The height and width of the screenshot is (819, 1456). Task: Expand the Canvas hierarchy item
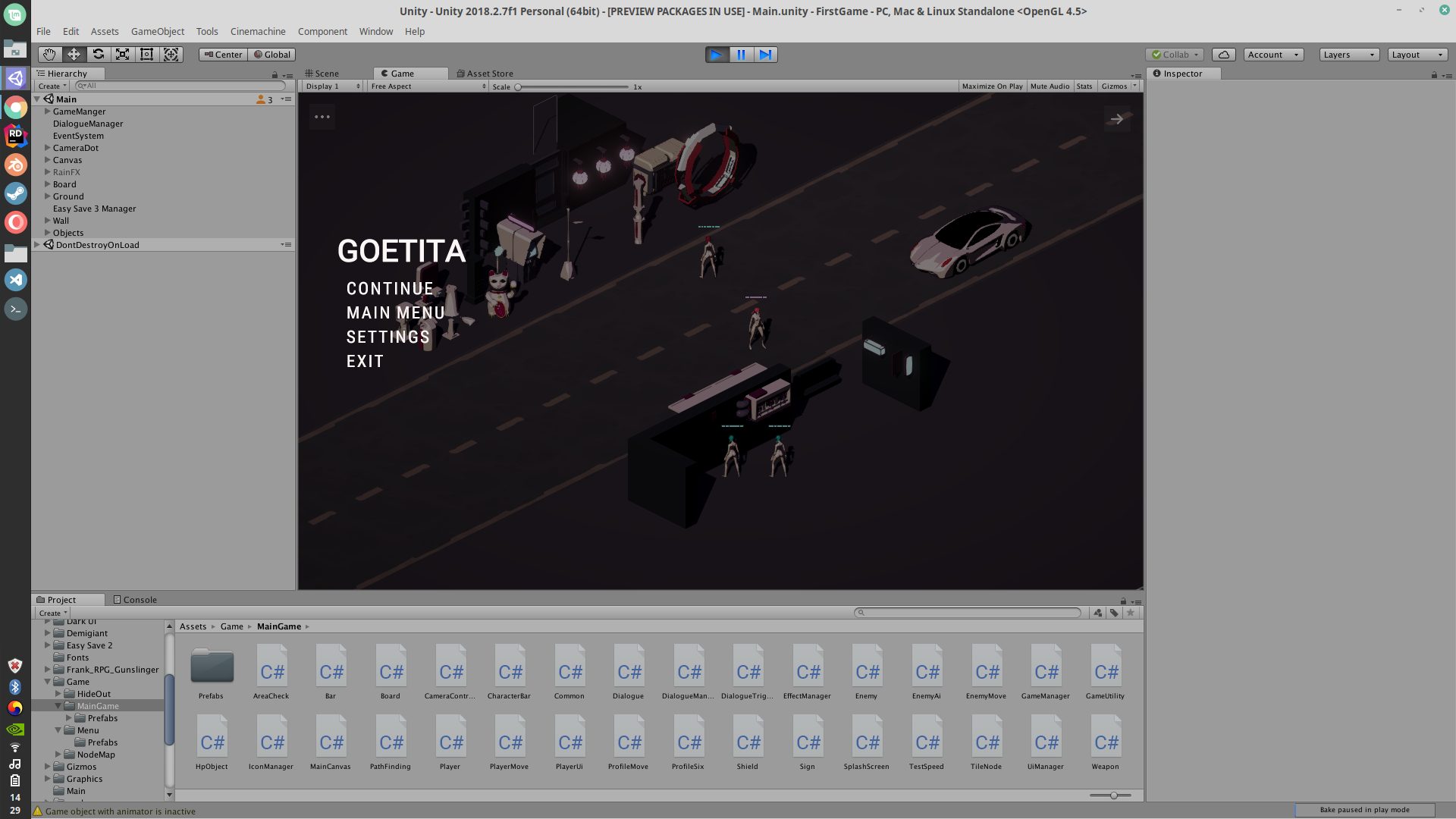[x=47, y=160]
